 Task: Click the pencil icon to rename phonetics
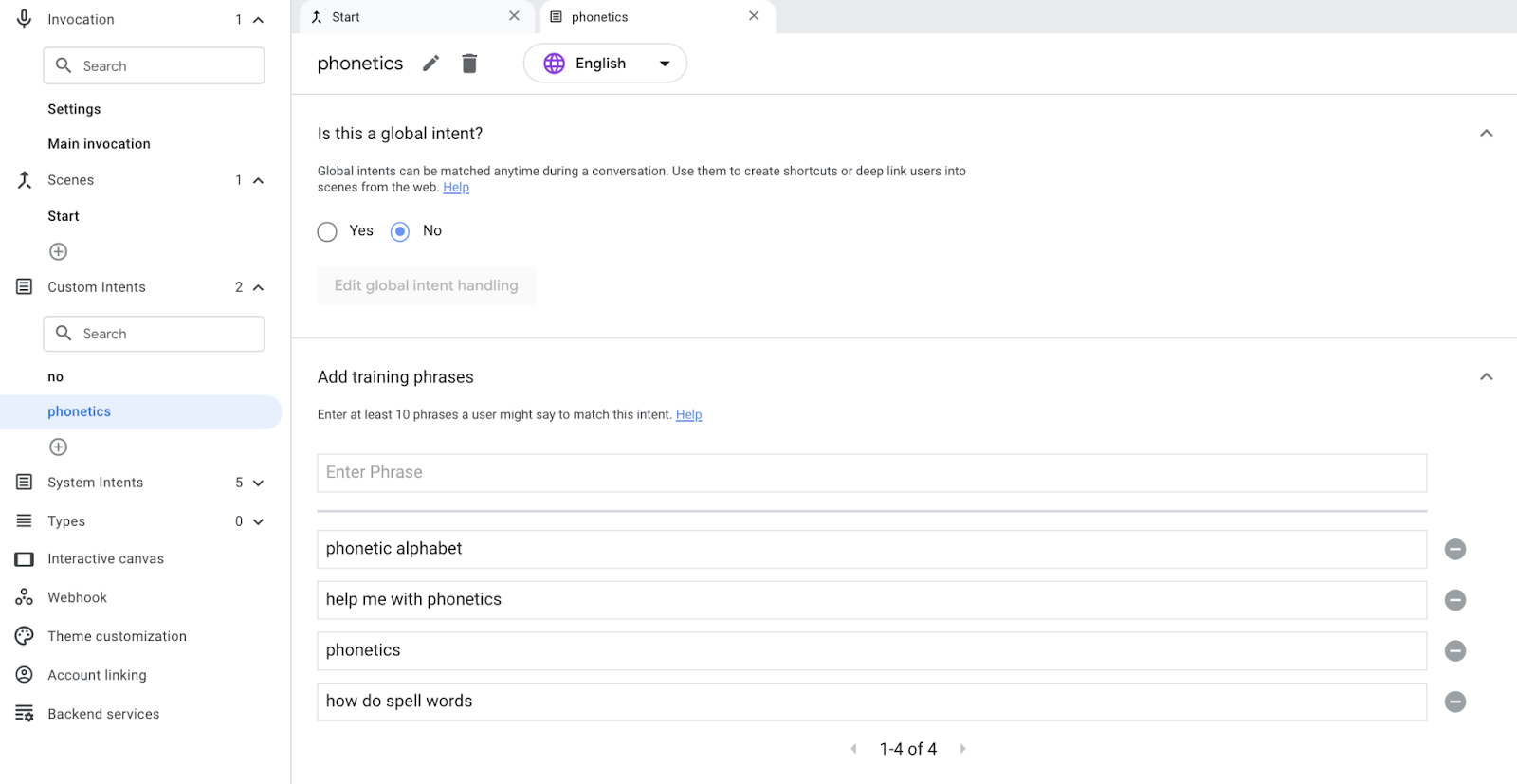[x=430, y=64]
